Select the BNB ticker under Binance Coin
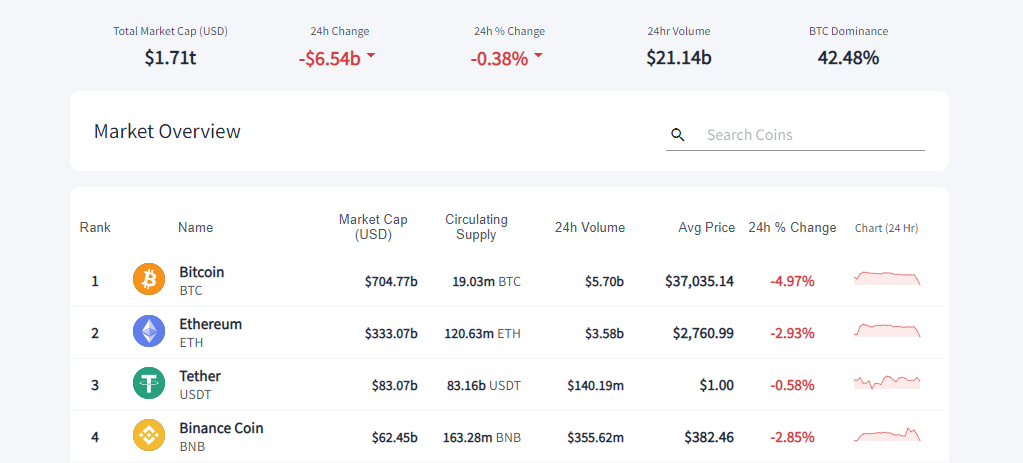 pyautogui.click(x=192, y=447)
